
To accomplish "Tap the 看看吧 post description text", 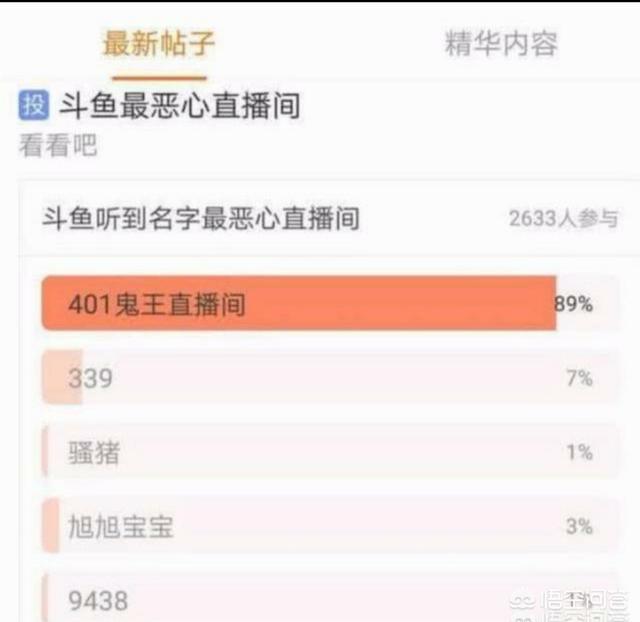I will (x=58, y=144).
